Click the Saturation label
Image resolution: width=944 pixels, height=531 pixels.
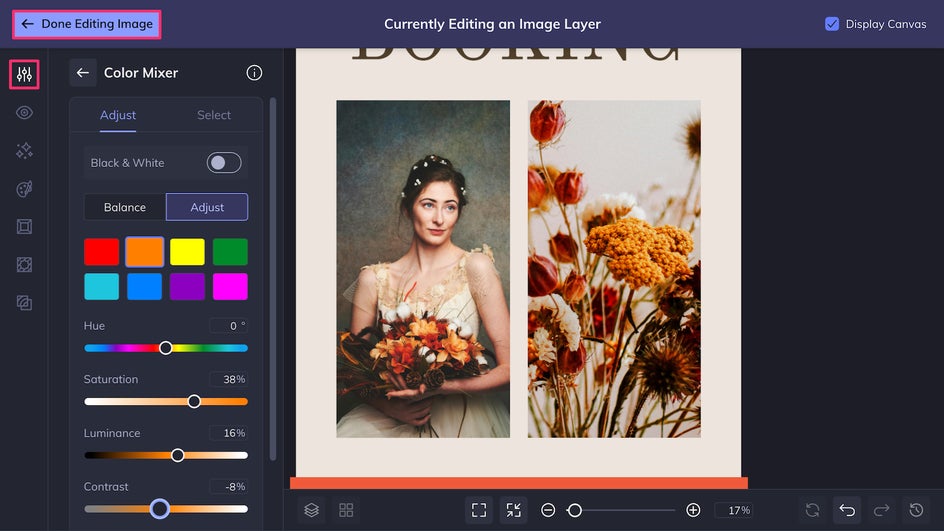[x=111, y=379]
